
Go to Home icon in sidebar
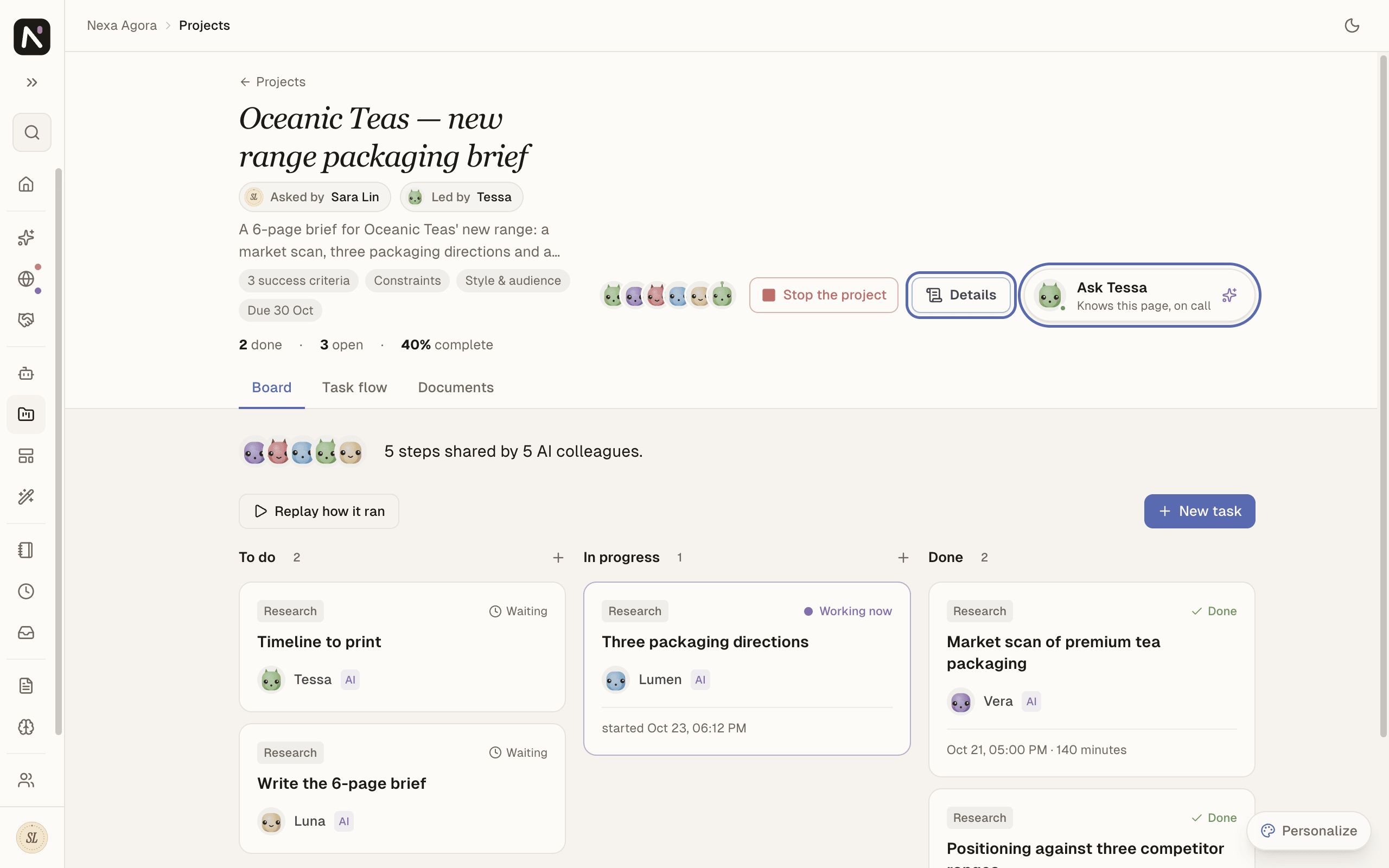click(26, 184)
